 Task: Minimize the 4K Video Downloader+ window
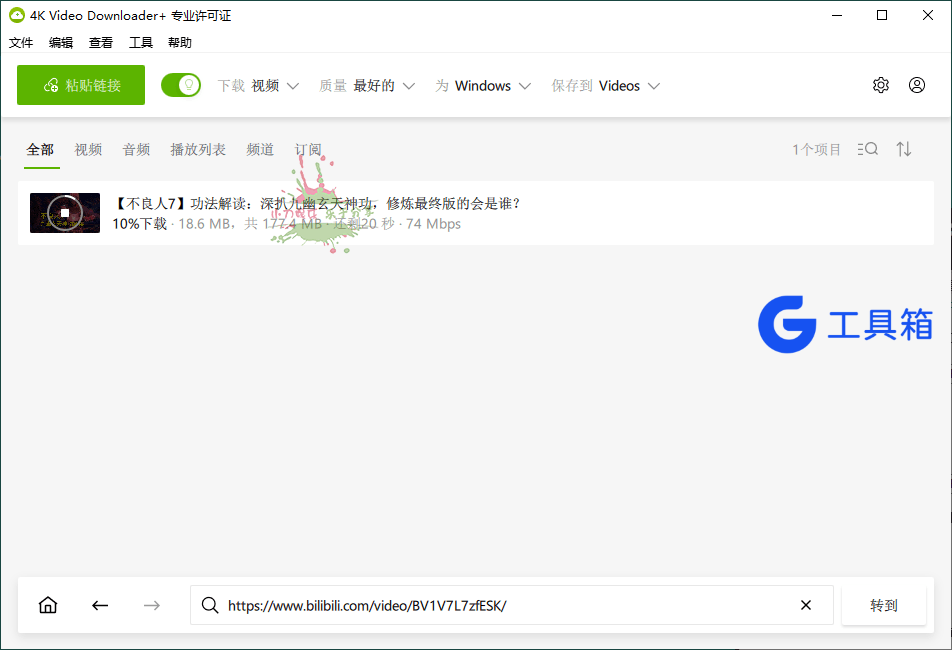pos(837,15)
